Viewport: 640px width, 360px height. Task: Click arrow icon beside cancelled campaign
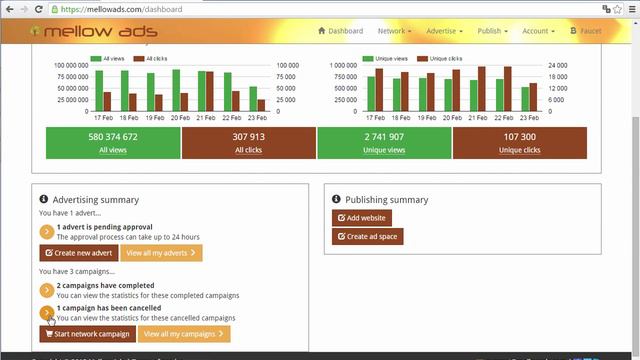[47, 313]
